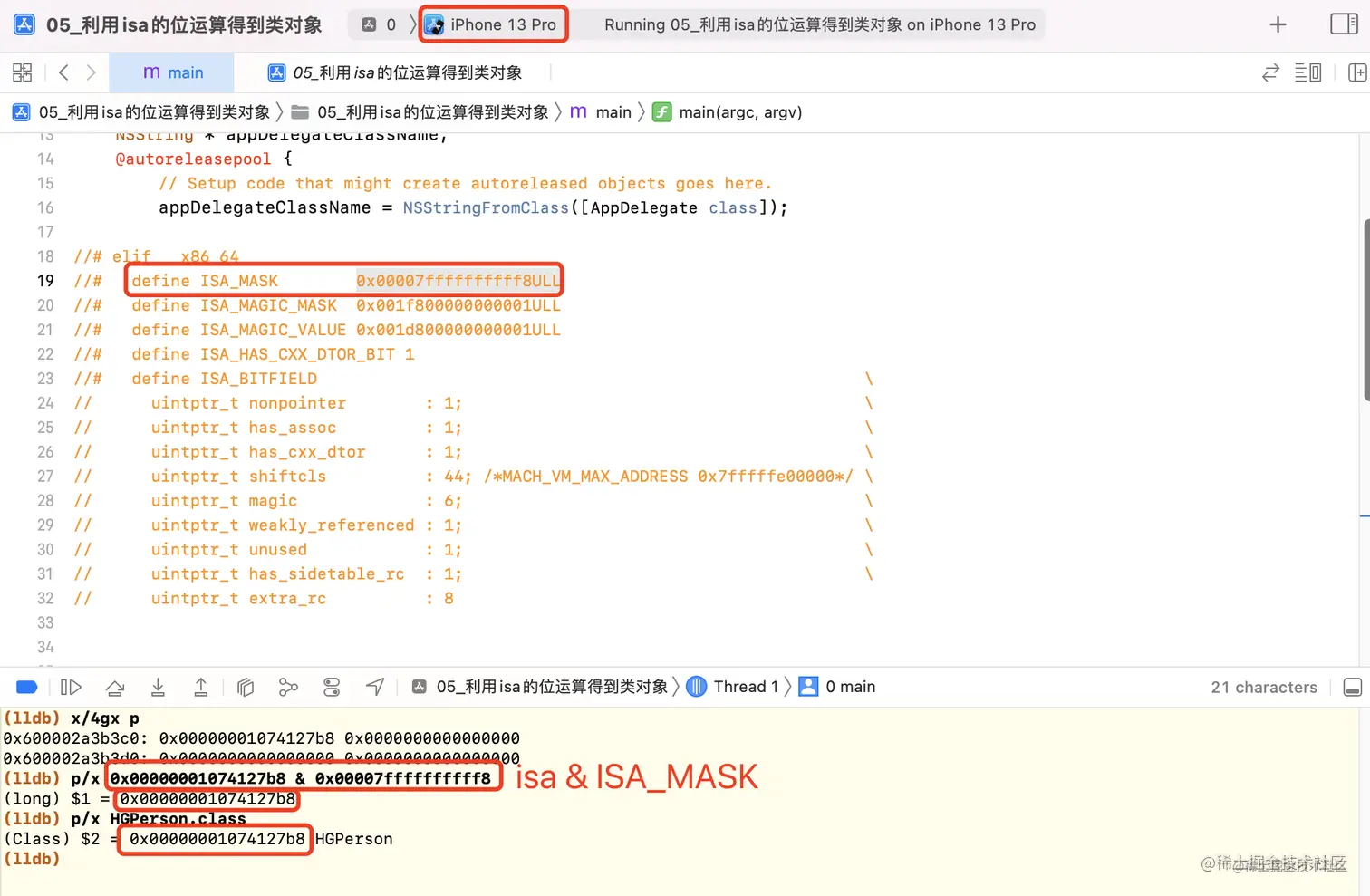Go back with the left navigation chevron

pyautogui.click(x=63, y=72)
